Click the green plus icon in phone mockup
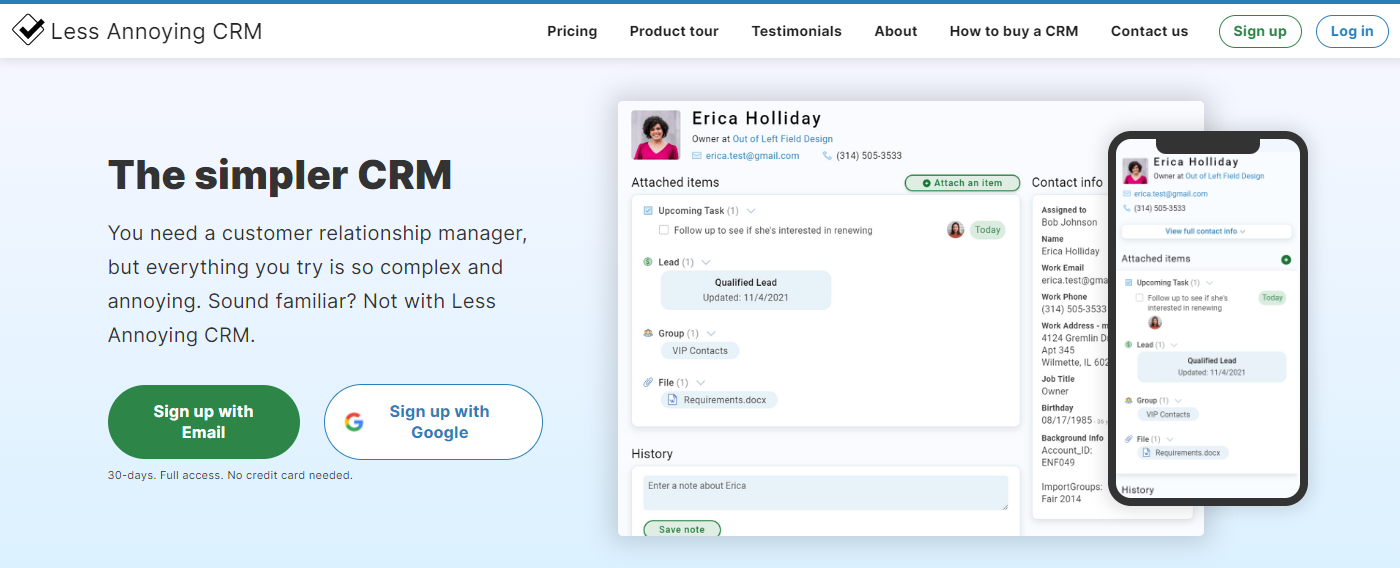This screenshot has height=568, width=1400. click(1286, 260)
